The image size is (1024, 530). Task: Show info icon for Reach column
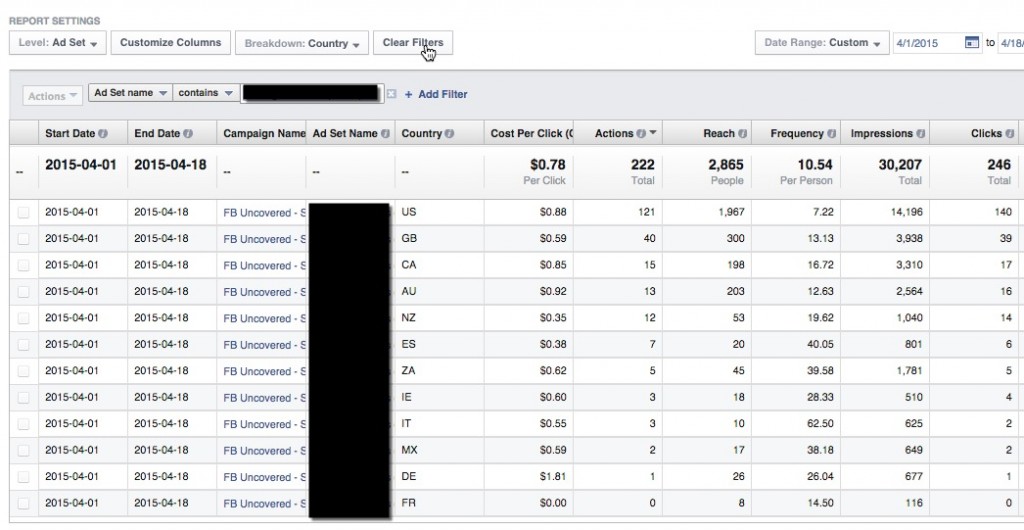click(743, 133)
